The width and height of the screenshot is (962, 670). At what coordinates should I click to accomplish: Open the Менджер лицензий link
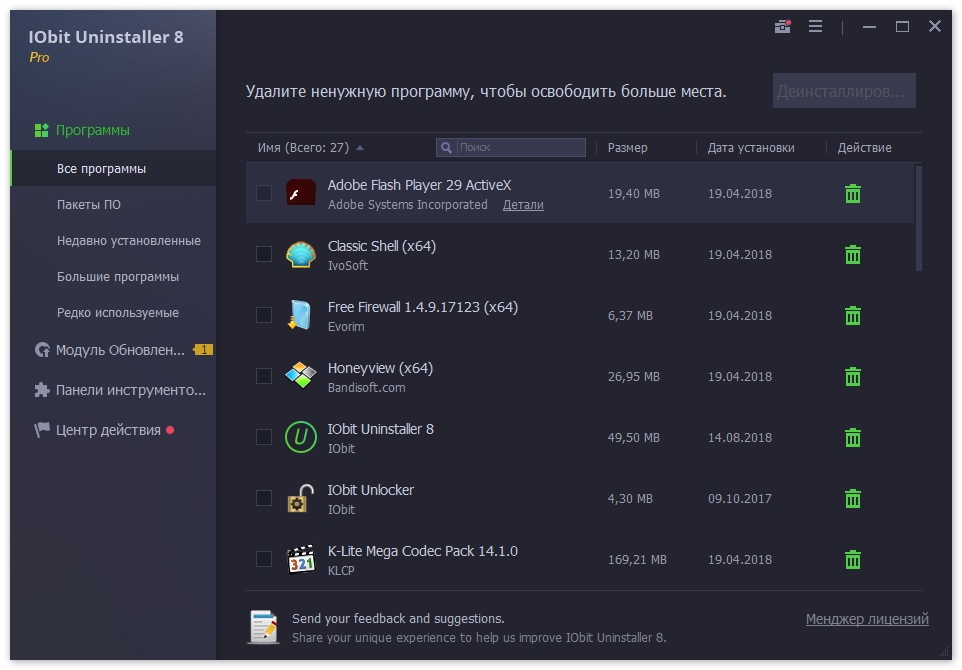coord(867,619)
